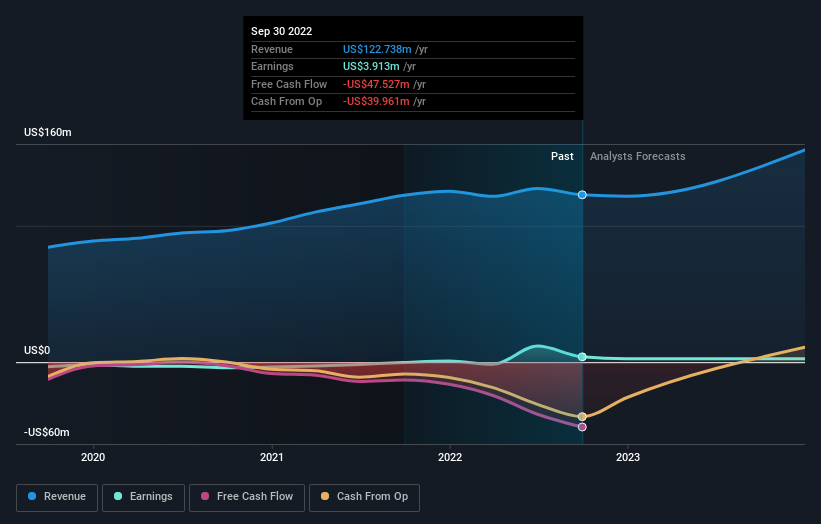This screenshot has height=524, width=821.
Task: Click the Free Cash Flow label in tooltip
Action: click(289, 84)
